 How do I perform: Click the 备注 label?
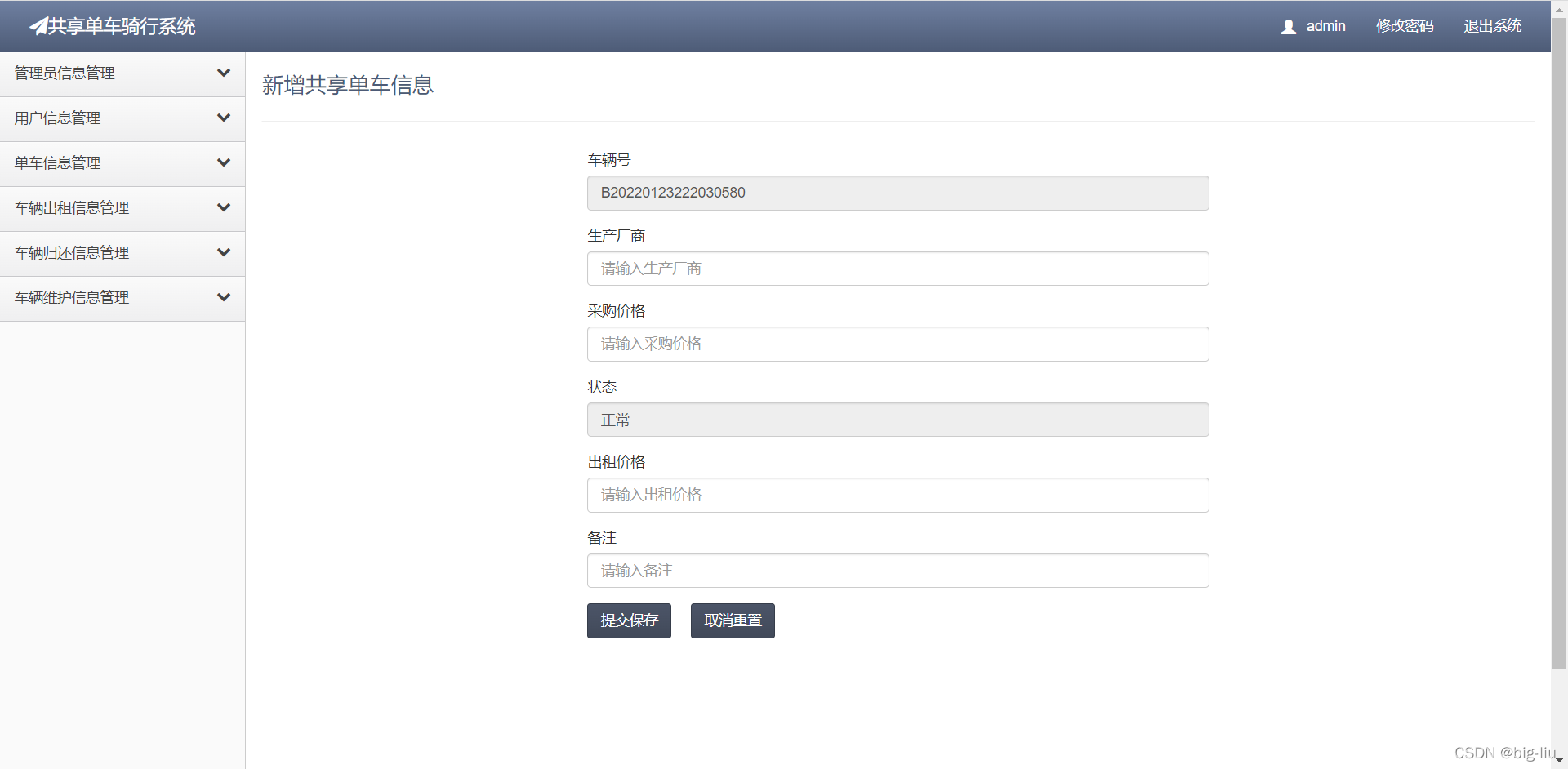[x=602, y=538]
